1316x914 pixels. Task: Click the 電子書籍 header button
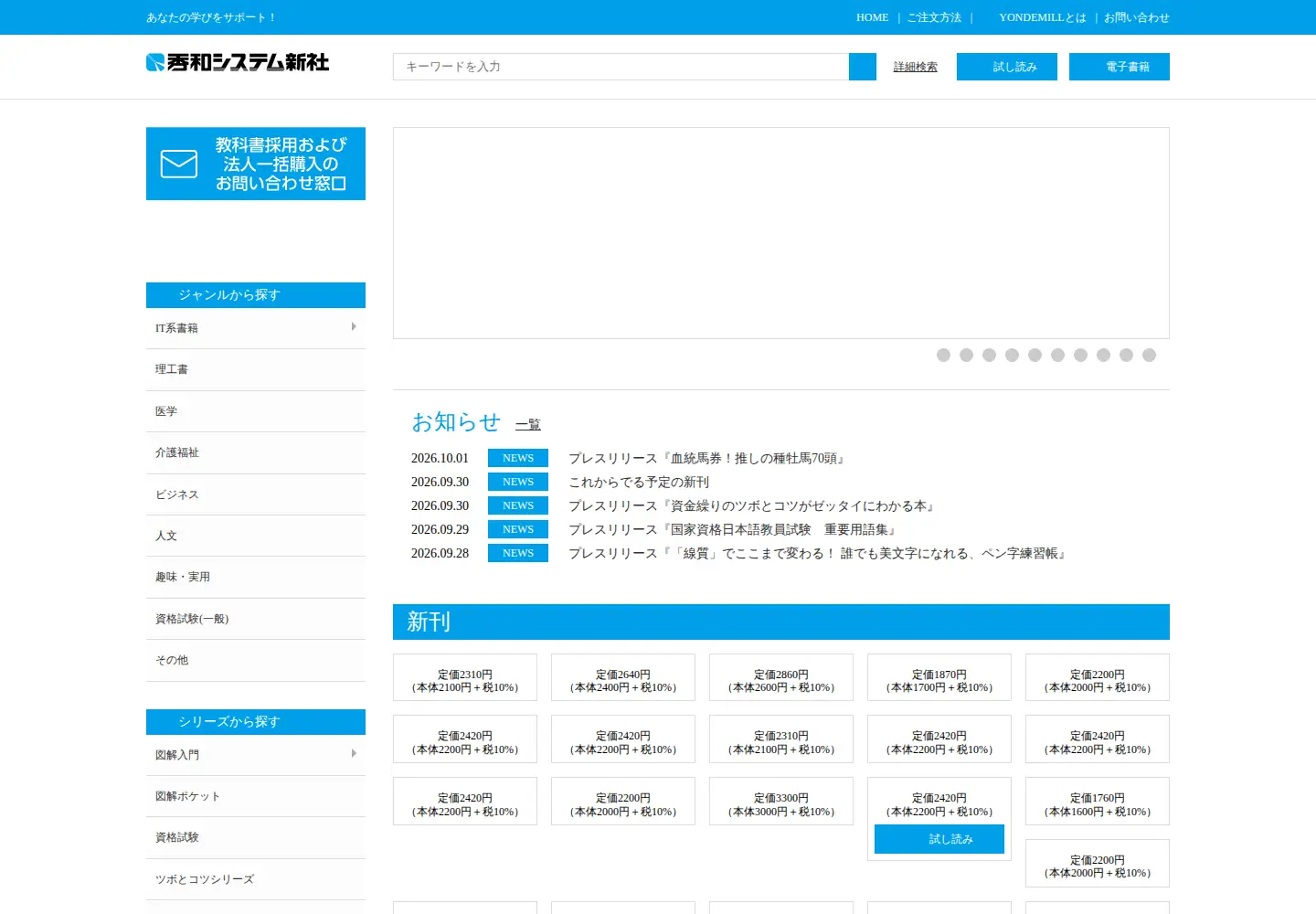point(1120,67)
